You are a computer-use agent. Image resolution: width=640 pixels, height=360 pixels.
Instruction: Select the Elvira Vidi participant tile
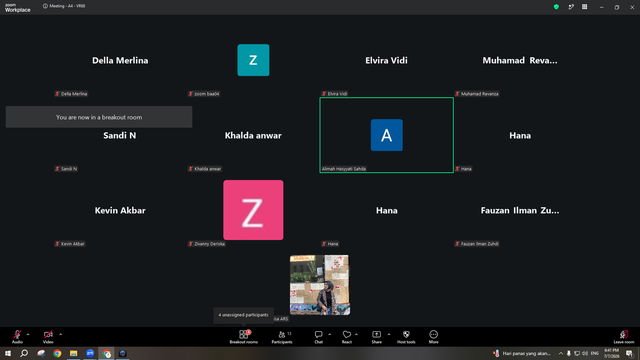pos(386,60)
